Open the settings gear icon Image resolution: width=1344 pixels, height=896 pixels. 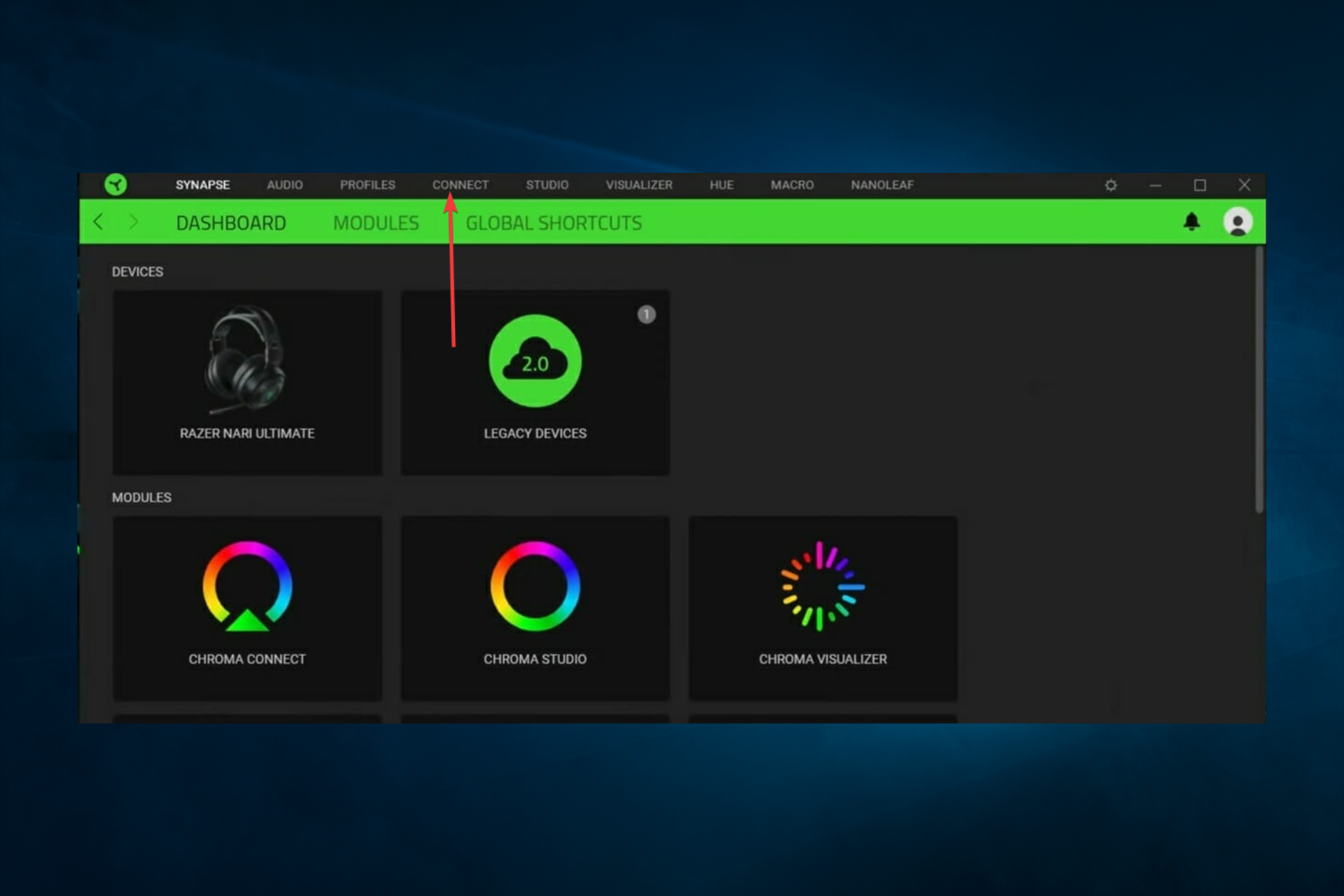1111,185
